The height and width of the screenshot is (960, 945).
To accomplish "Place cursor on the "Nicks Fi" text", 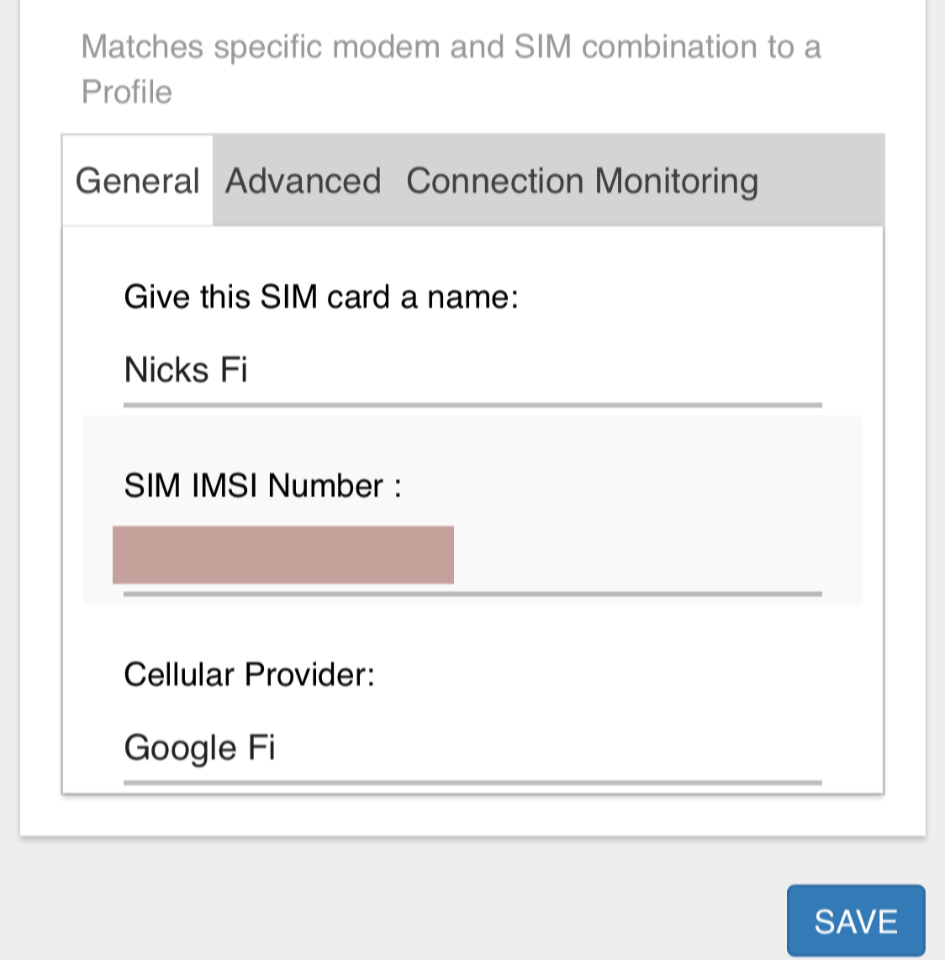I will coord(186,371).
